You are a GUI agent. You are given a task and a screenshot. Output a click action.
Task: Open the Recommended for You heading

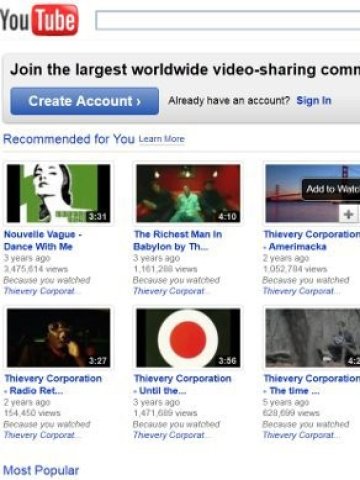(69, 139)
